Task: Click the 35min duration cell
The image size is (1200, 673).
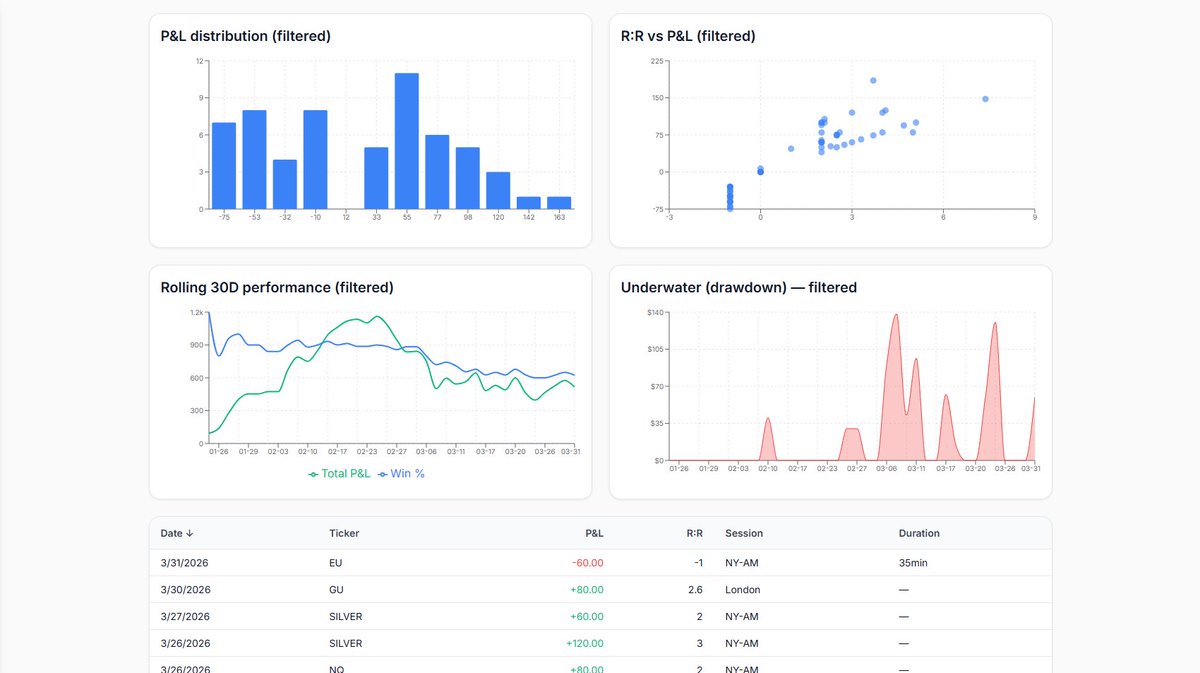Action: coord(913,563)
